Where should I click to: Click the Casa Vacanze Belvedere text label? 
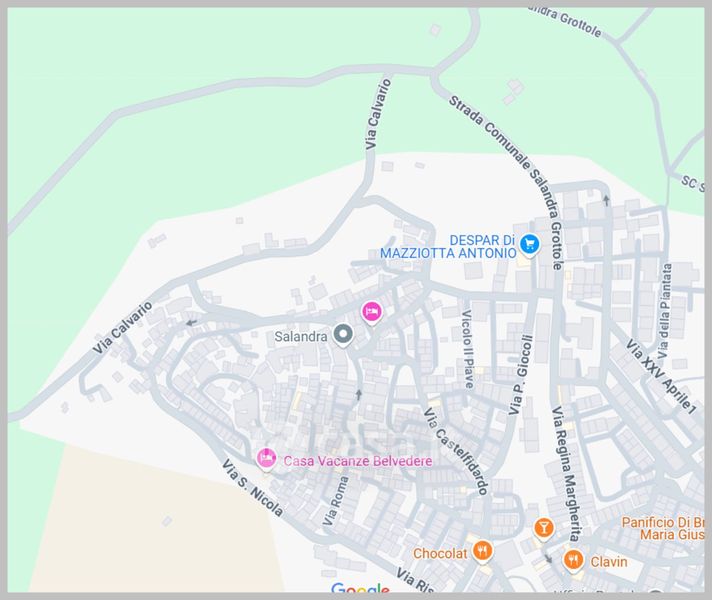click(x=358, y=461)
